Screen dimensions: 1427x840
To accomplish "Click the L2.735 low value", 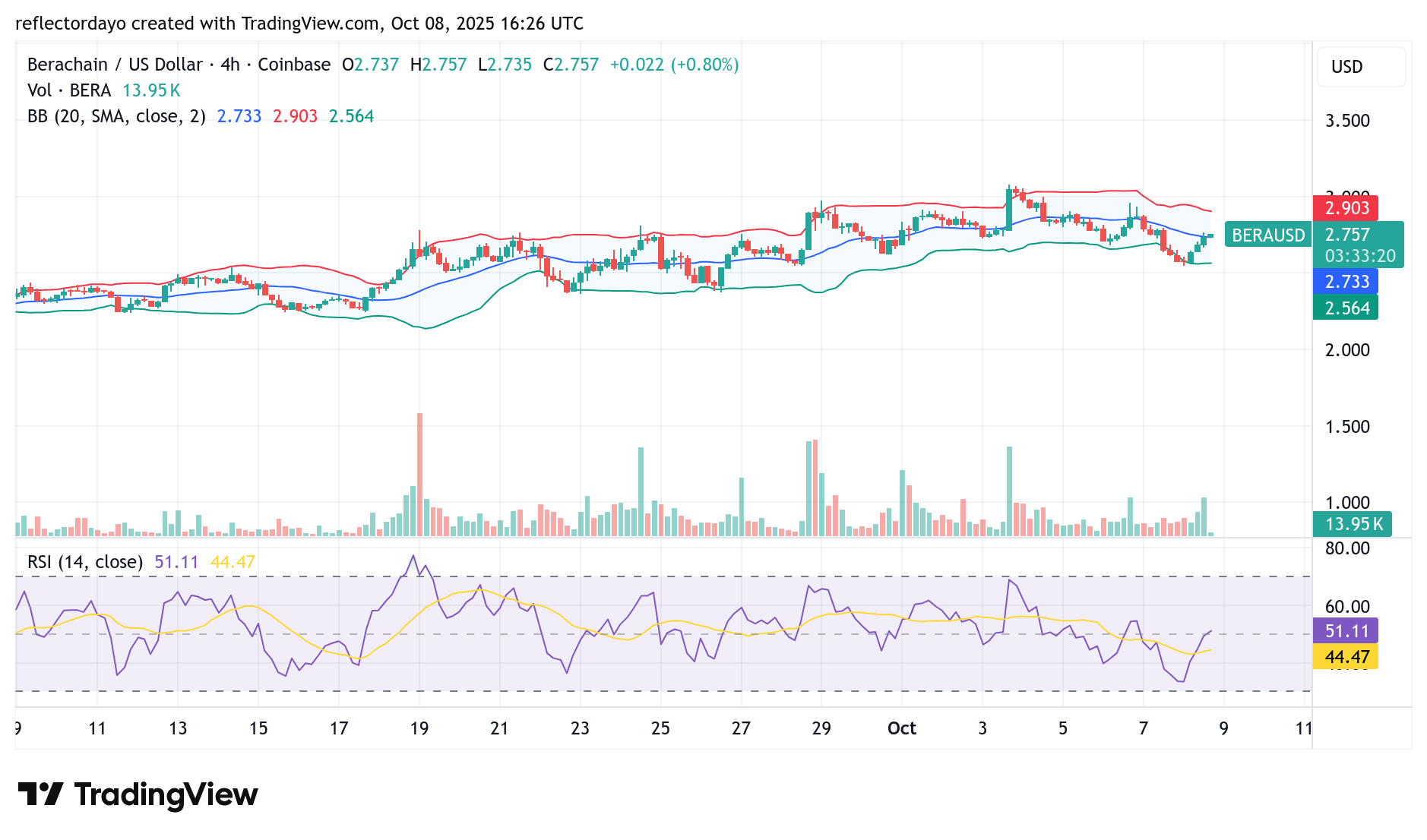I will (x=505, y=65).
